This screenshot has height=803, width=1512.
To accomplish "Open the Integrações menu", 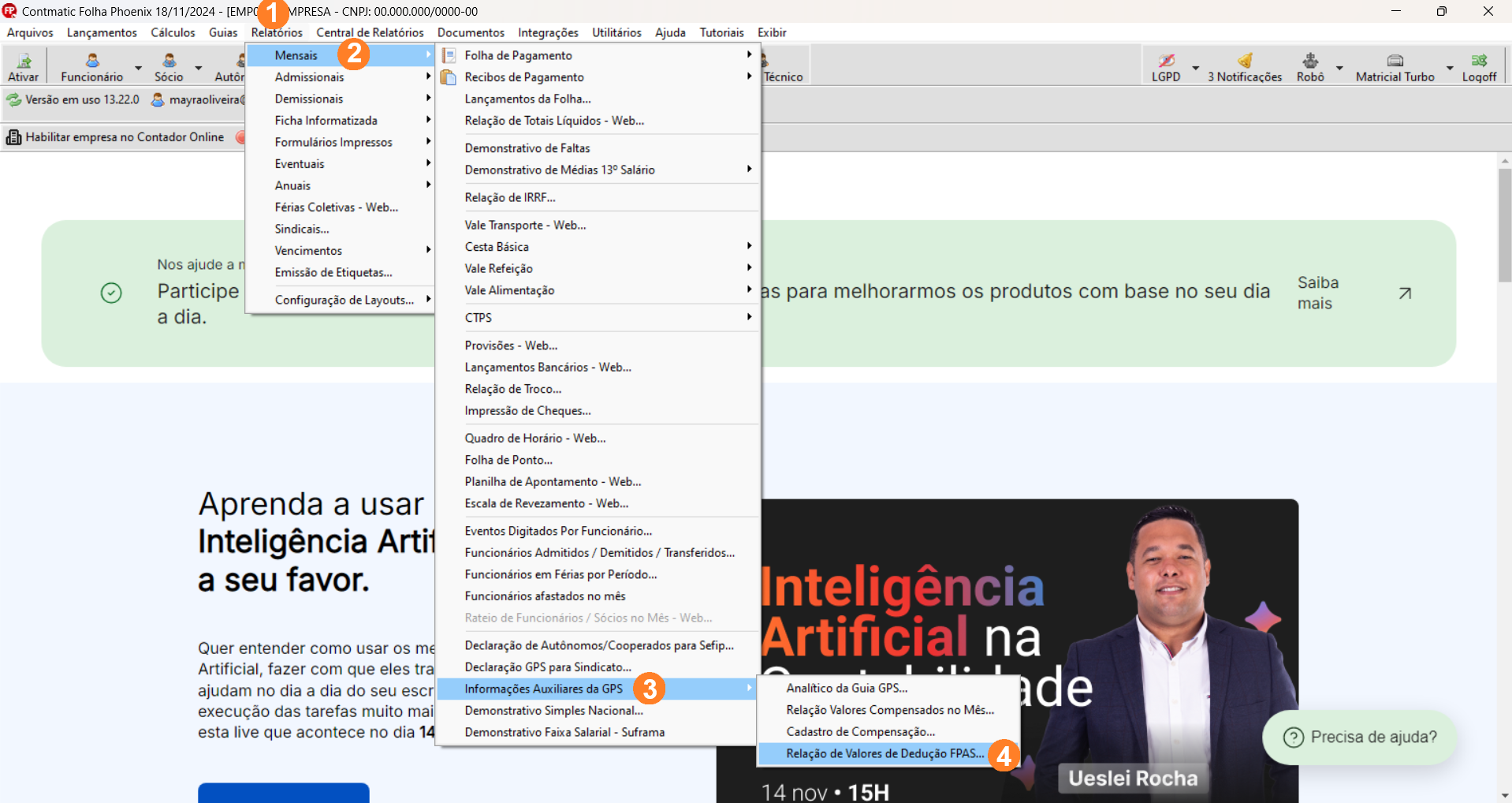I will [548, 32].
